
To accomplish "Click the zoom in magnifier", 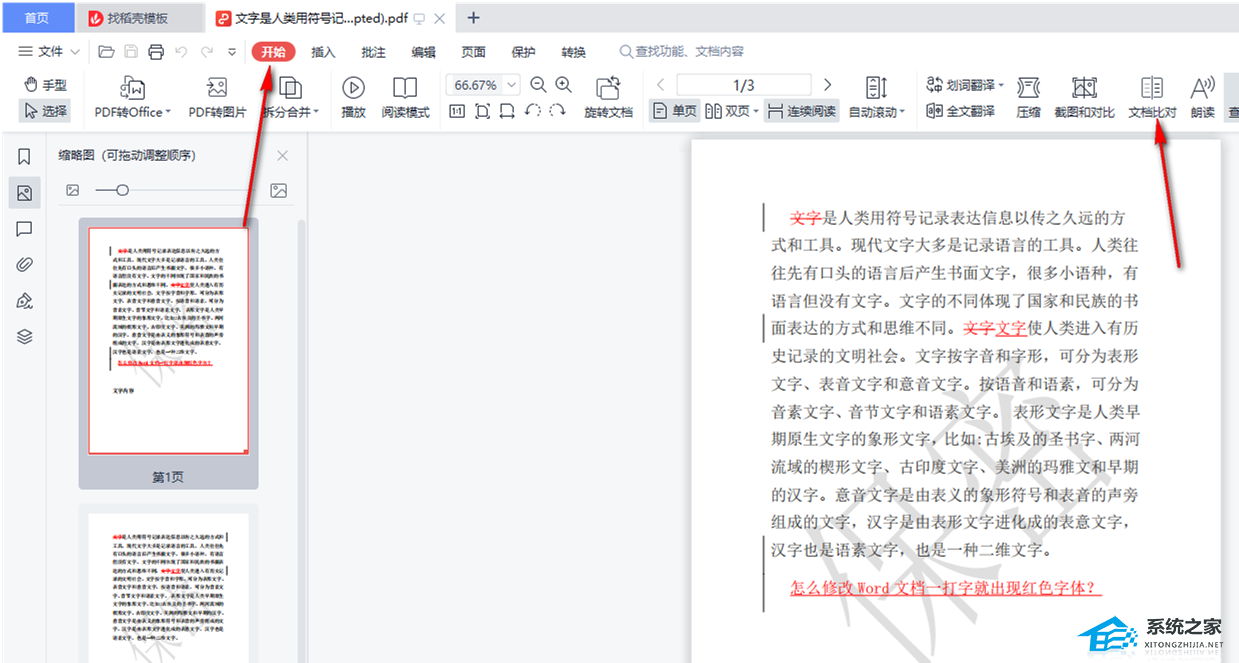I will [564, 85].
